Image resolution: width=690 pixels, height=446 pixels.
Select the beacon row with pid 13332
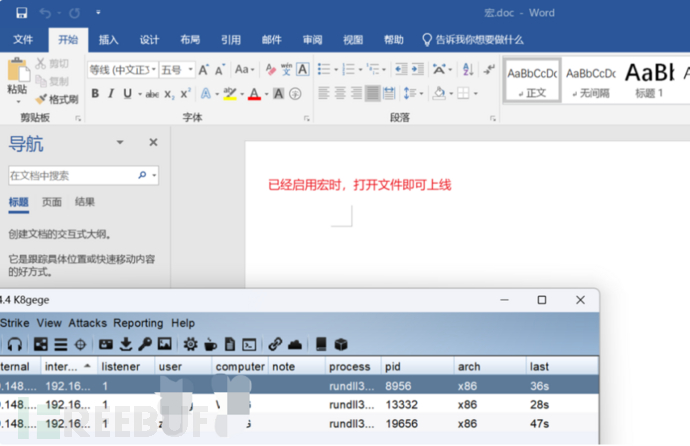click(299, 405)
